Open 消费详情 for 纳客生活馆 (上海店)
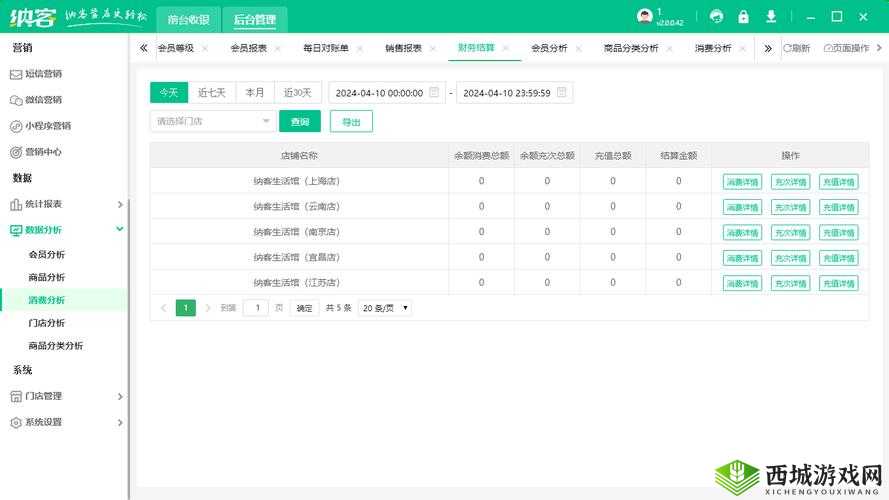The height and width of the screenshot is (500, 889). [742, 182]
